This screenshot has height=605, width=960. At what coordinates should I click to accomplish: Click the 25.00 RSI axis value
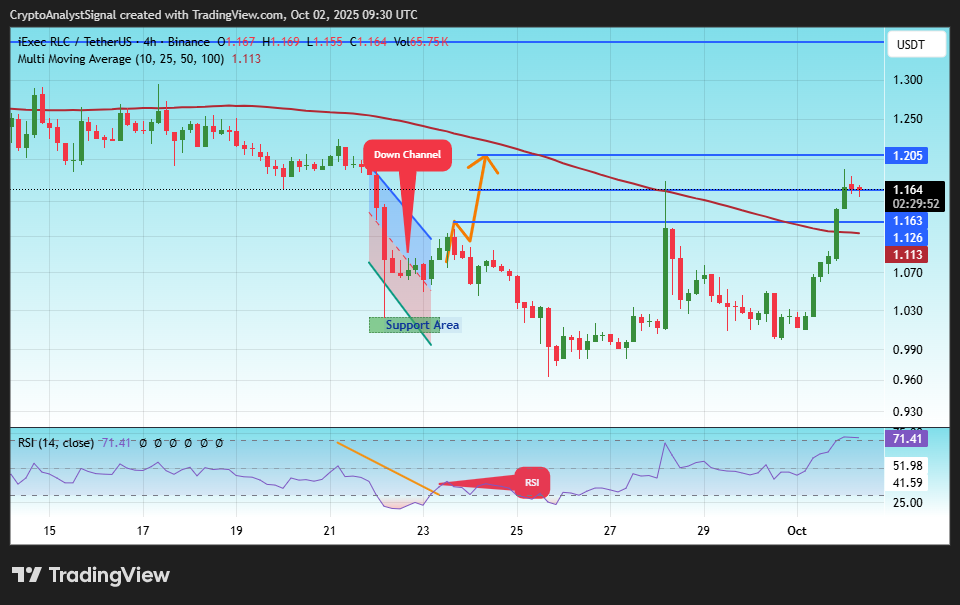(x=907, y=503)
